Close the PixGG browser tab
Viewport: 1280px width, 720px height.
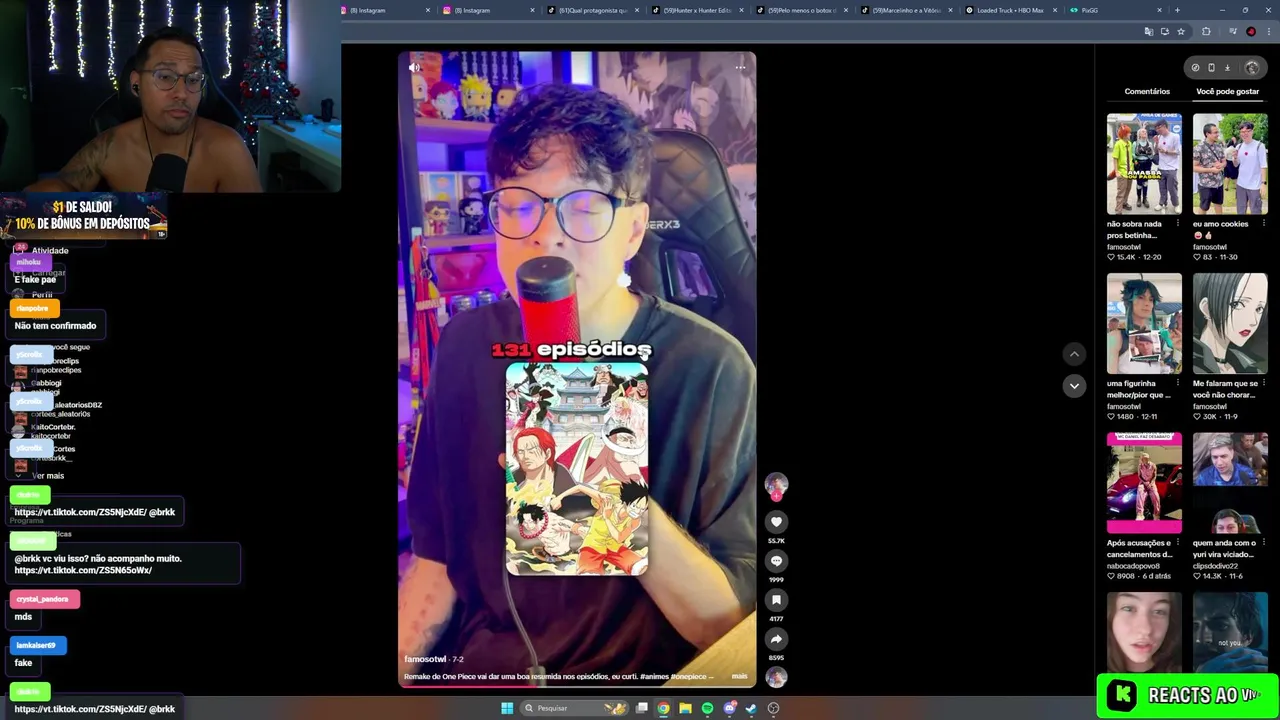(x=1159, y=10)
